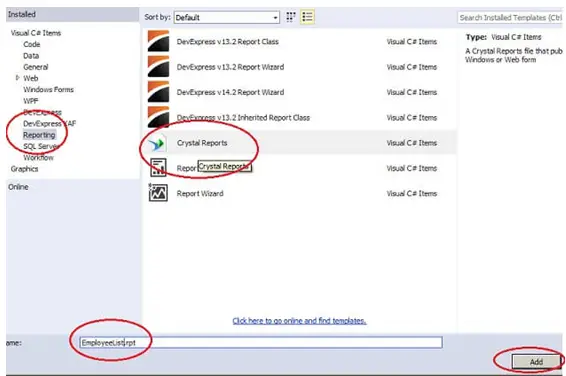Click the Report template chart icon
The height and width of the screenshot is (376, 566).
click(x=158, y=167)
